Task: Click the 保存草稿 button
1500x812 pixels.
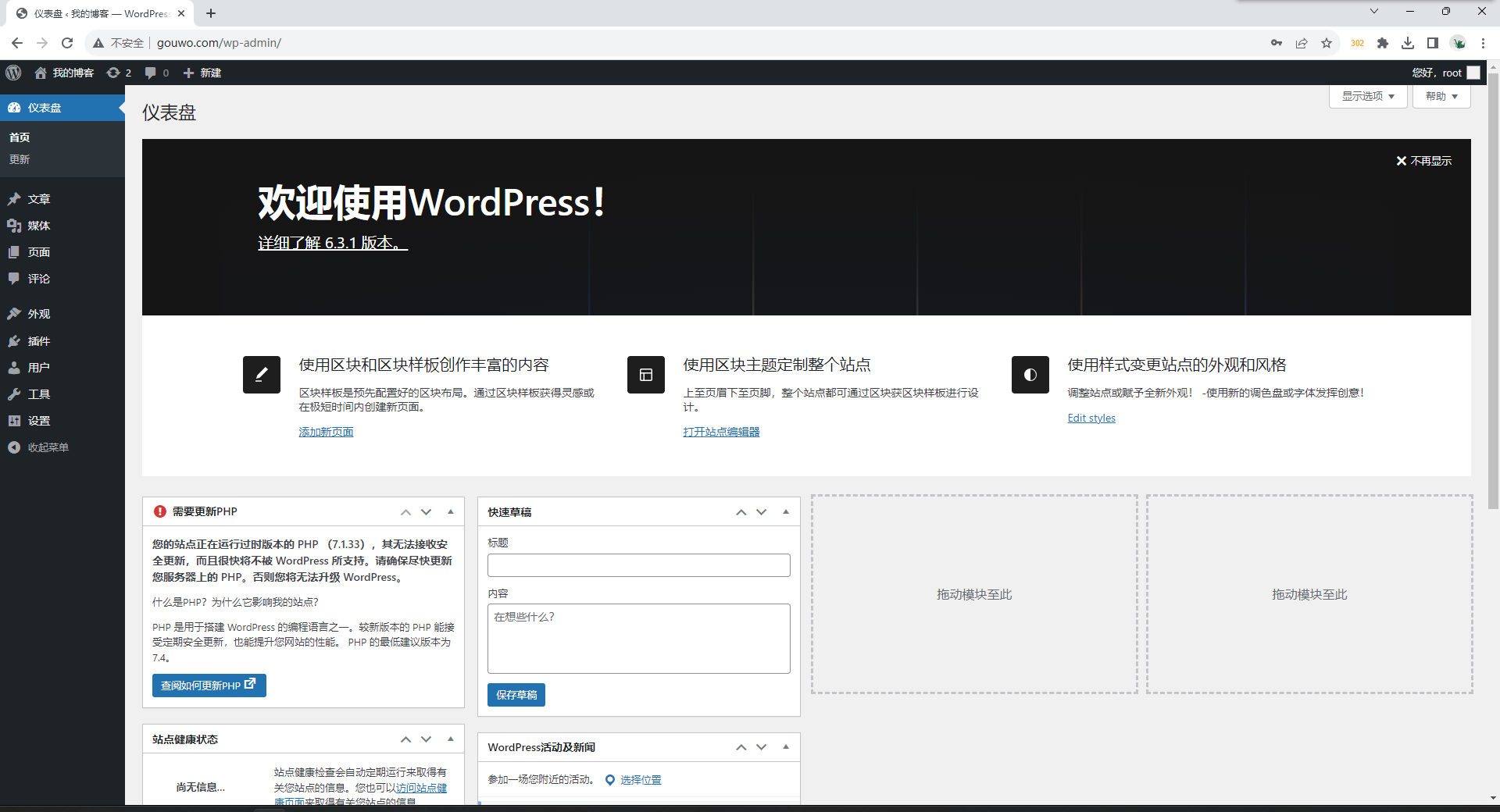Action: point(516,695)
